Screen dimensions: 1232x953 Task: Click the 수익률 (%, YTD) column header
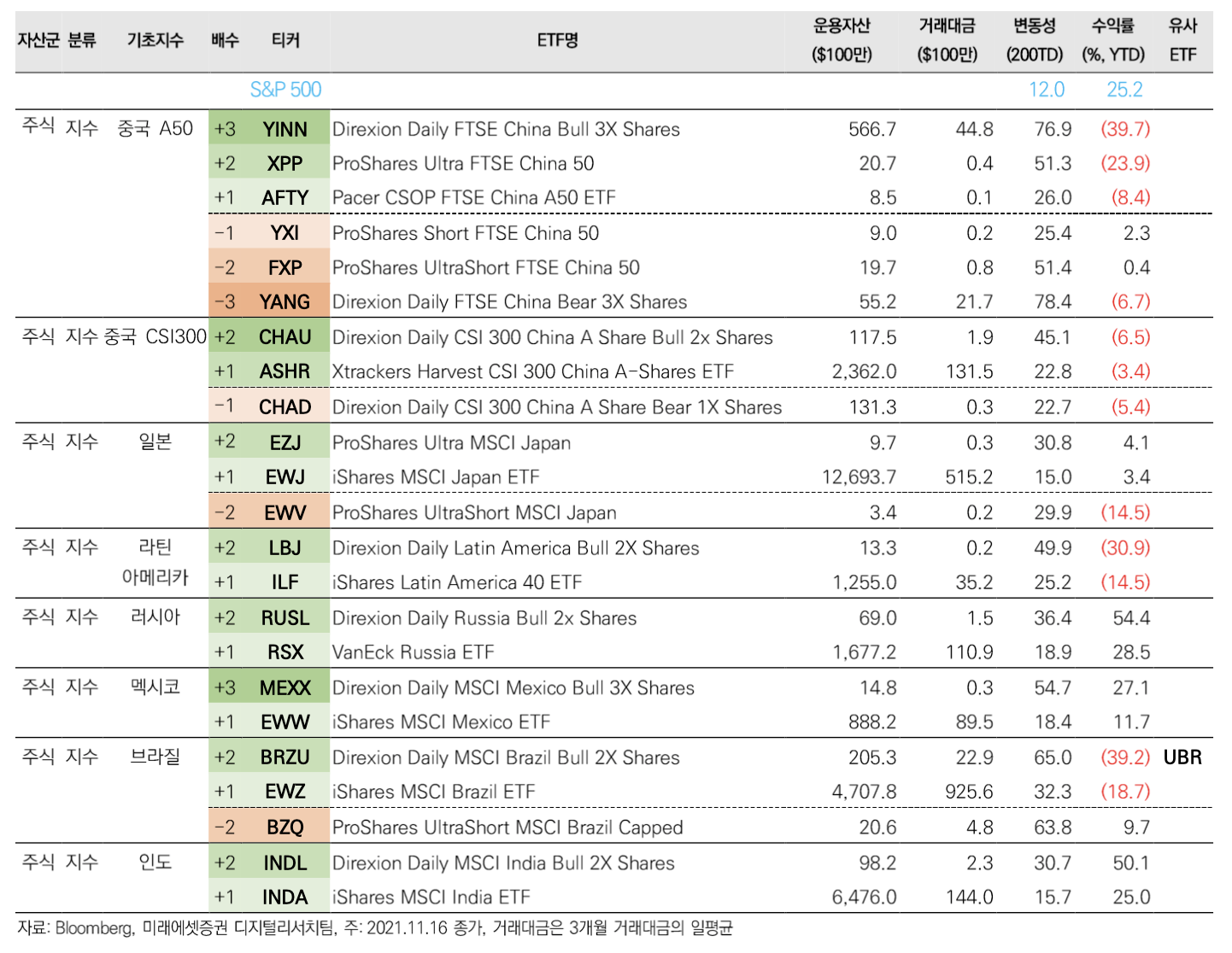(1113, 40)
